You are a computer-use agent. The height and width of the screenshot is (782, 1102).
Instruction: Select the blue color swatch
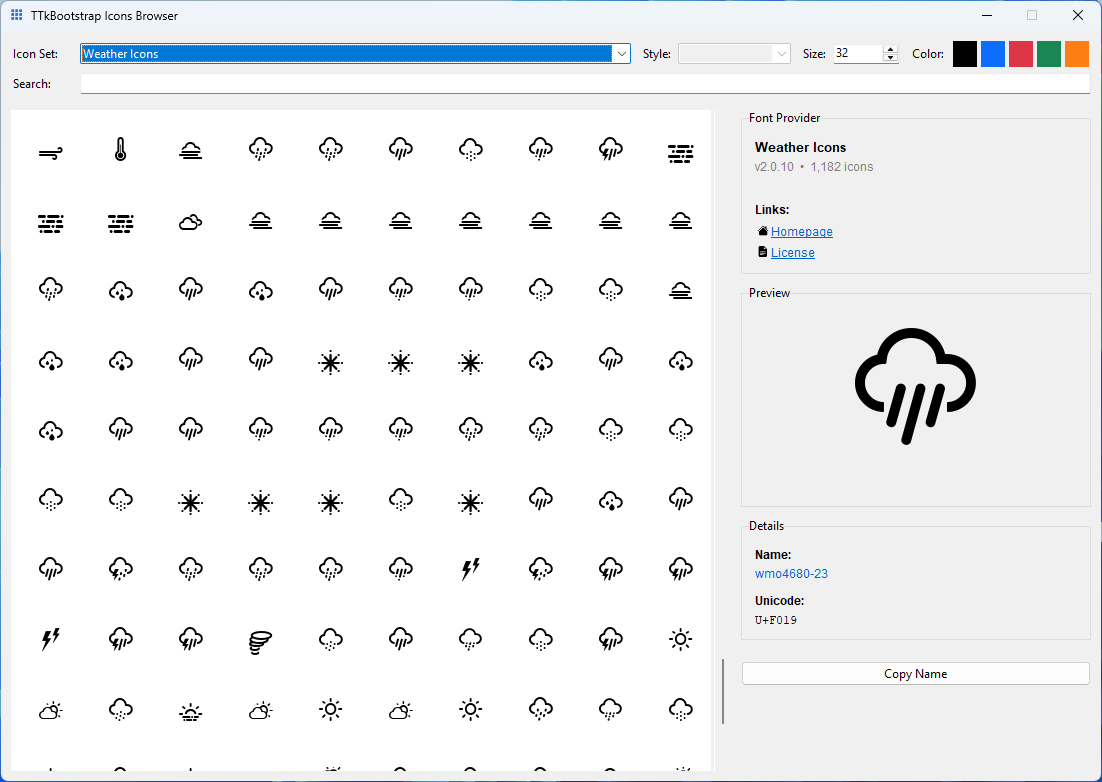[x=992, y=53]
